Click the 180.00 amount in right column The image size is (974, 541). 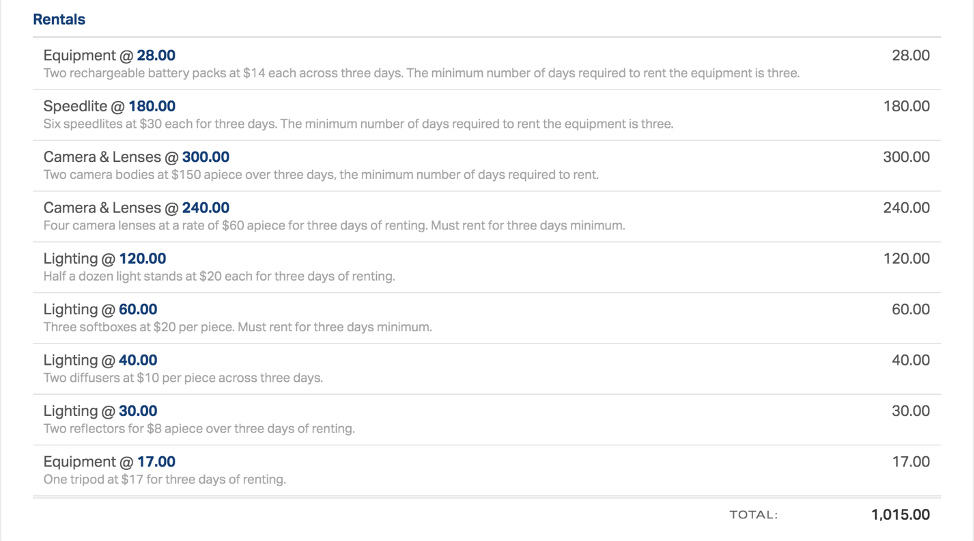click(x=906, y=106)
